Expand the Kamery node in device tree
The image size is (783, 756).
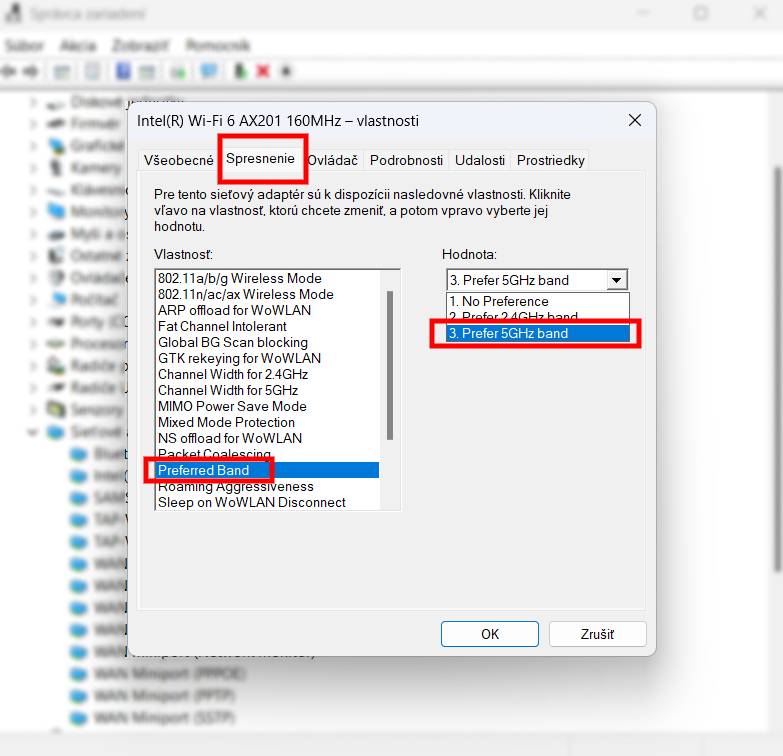coord(33,167)
